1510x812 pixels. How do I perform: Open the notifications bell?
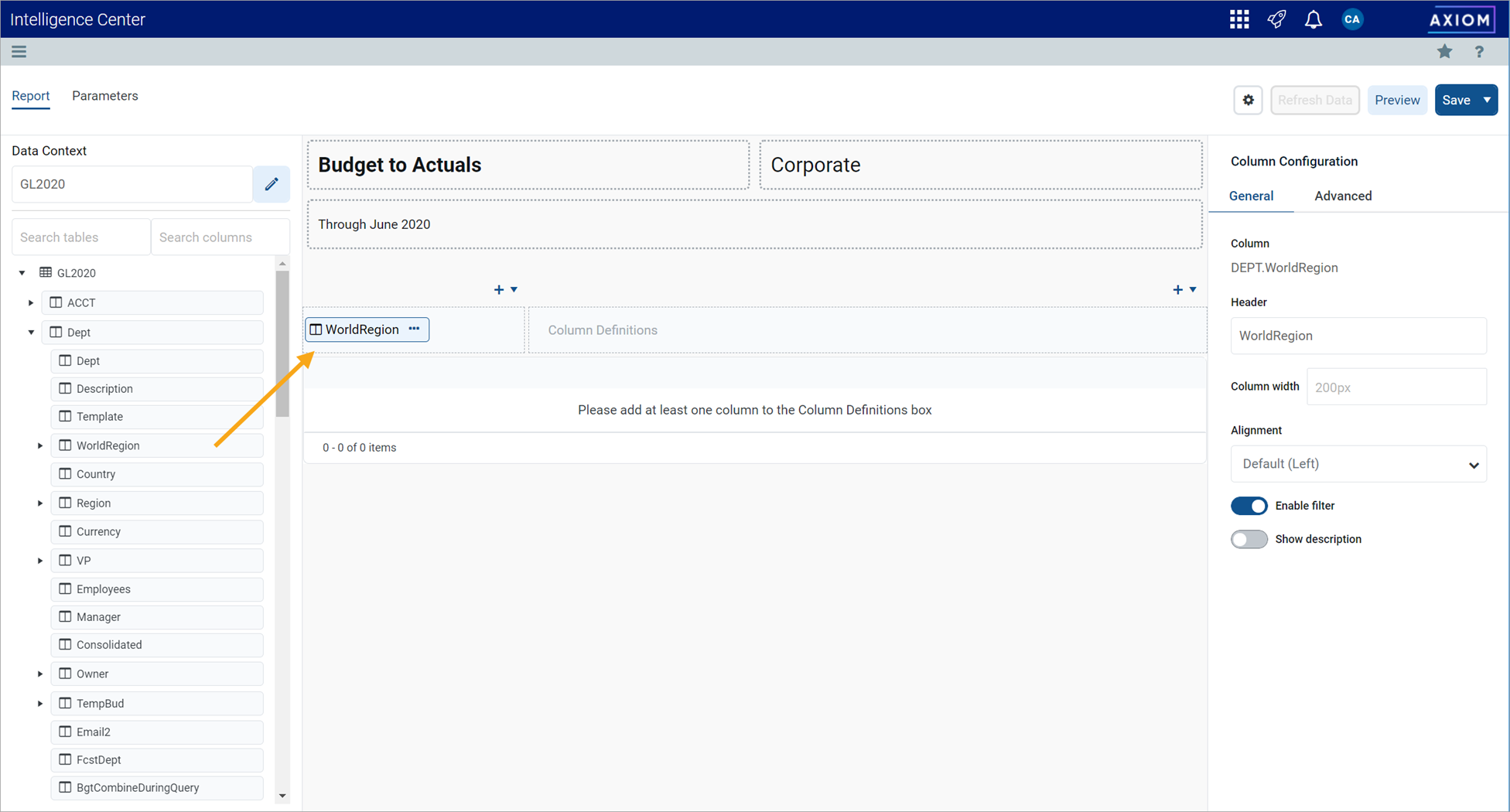(1314, 19)
